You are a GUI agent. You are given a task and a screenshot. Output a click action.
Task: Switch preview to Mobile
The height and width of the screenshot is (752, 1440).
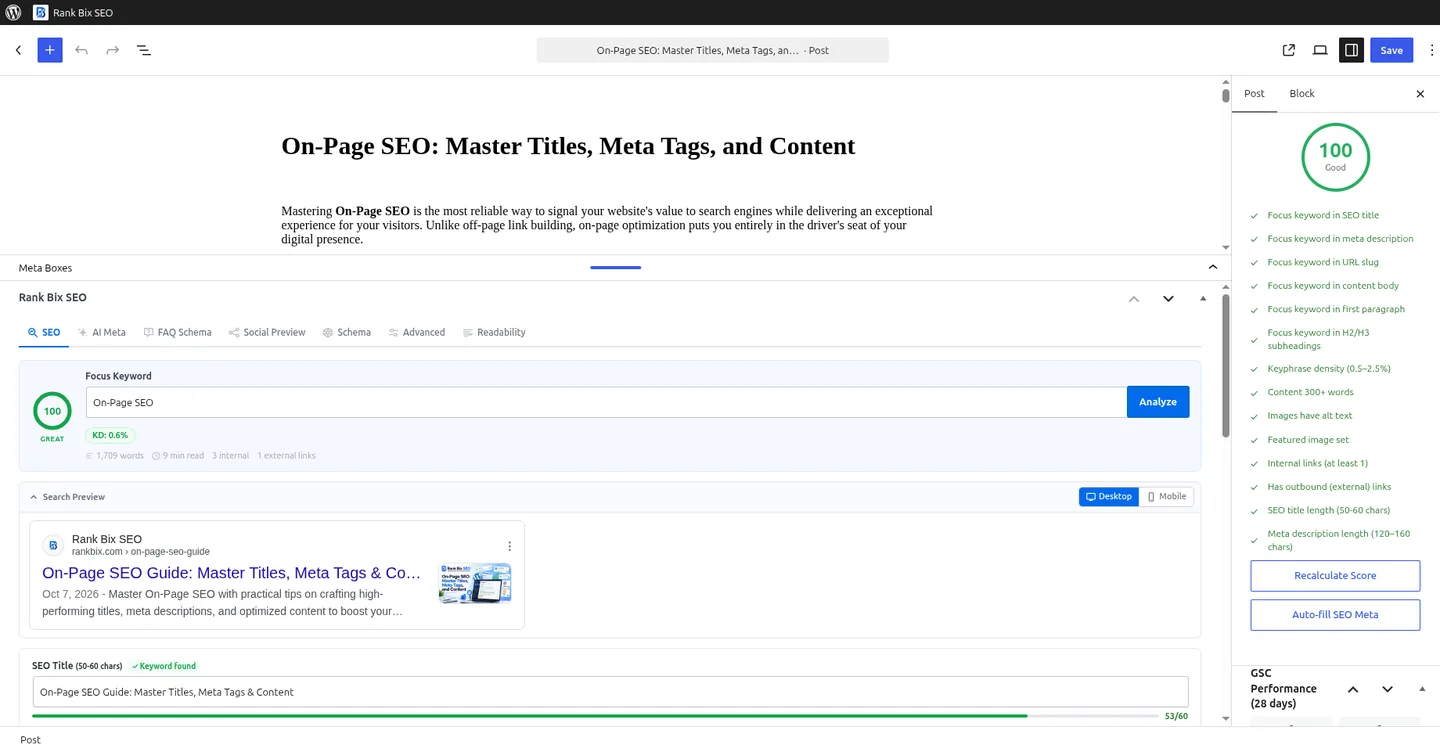point(1166,497)
